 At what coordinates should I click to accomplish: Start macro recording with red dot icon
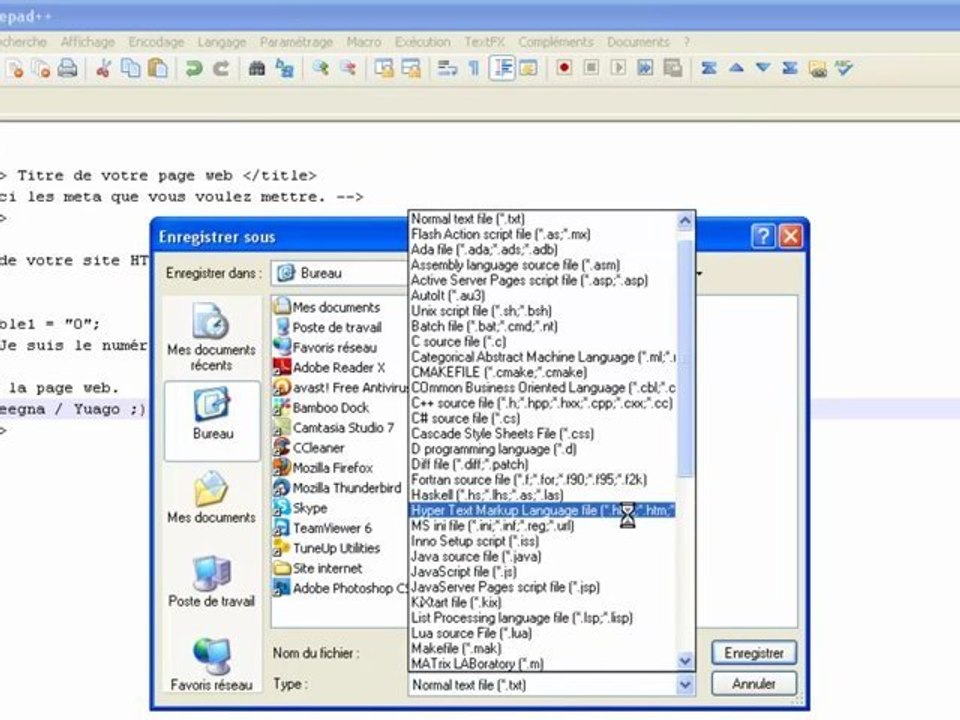click(x=564, y=67)
